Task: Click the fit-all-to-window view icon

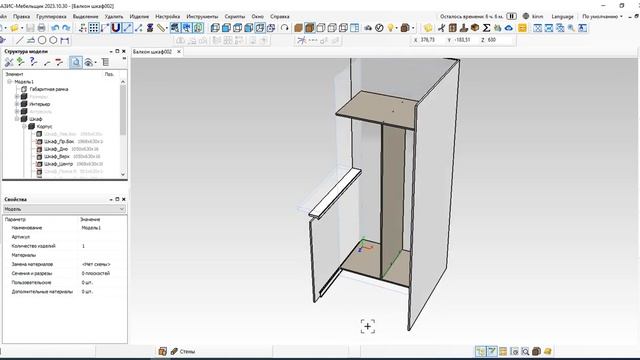Action: 538,28
